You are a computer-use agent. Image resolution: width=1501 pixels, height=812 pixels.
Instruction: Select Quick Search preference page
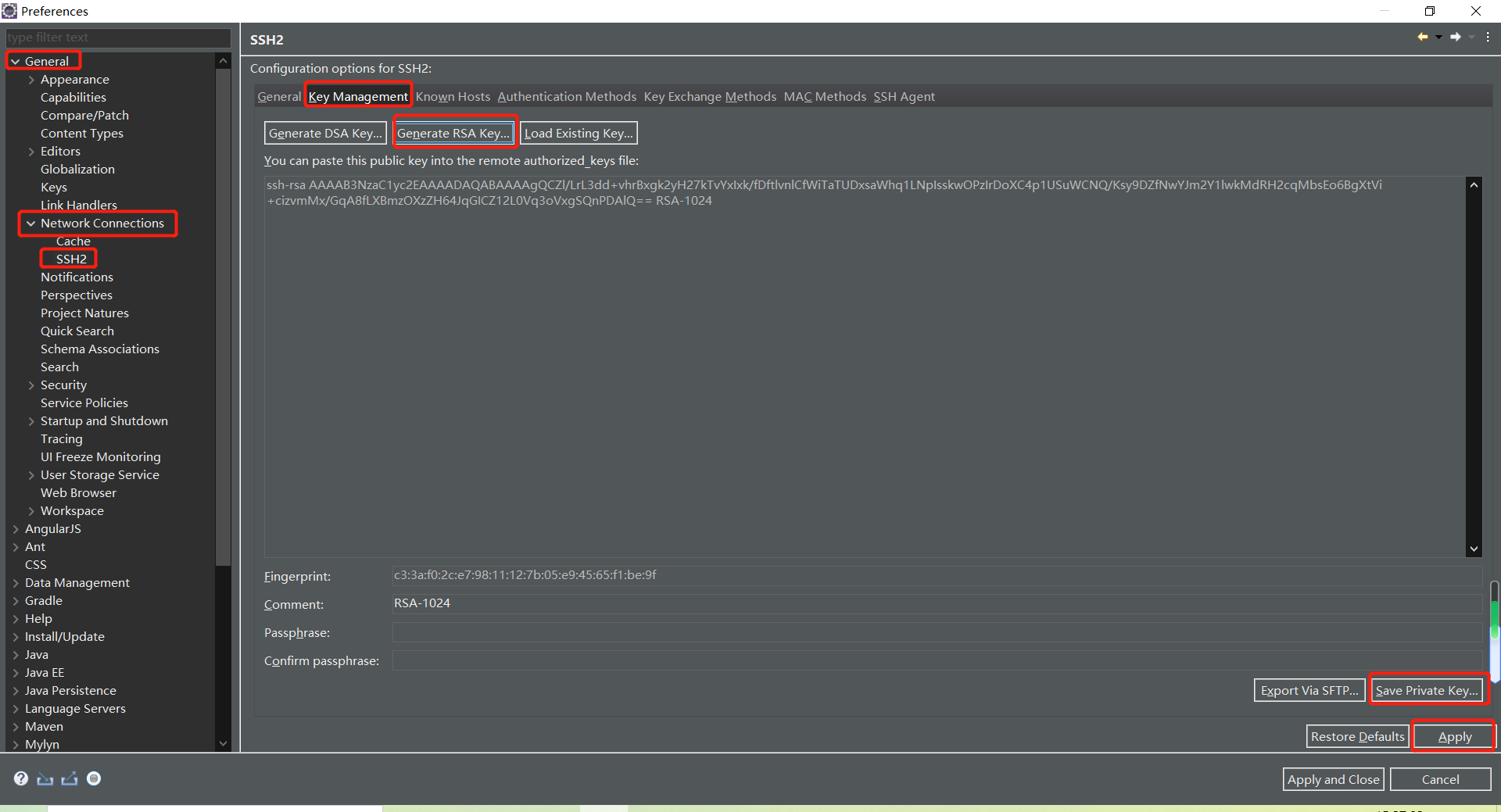coord(77,331)
